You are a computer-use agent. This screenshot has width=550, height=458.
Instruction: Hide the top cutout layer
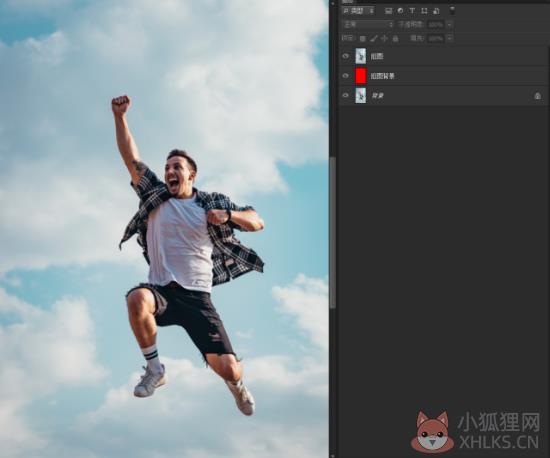click(x=346, y=56)
